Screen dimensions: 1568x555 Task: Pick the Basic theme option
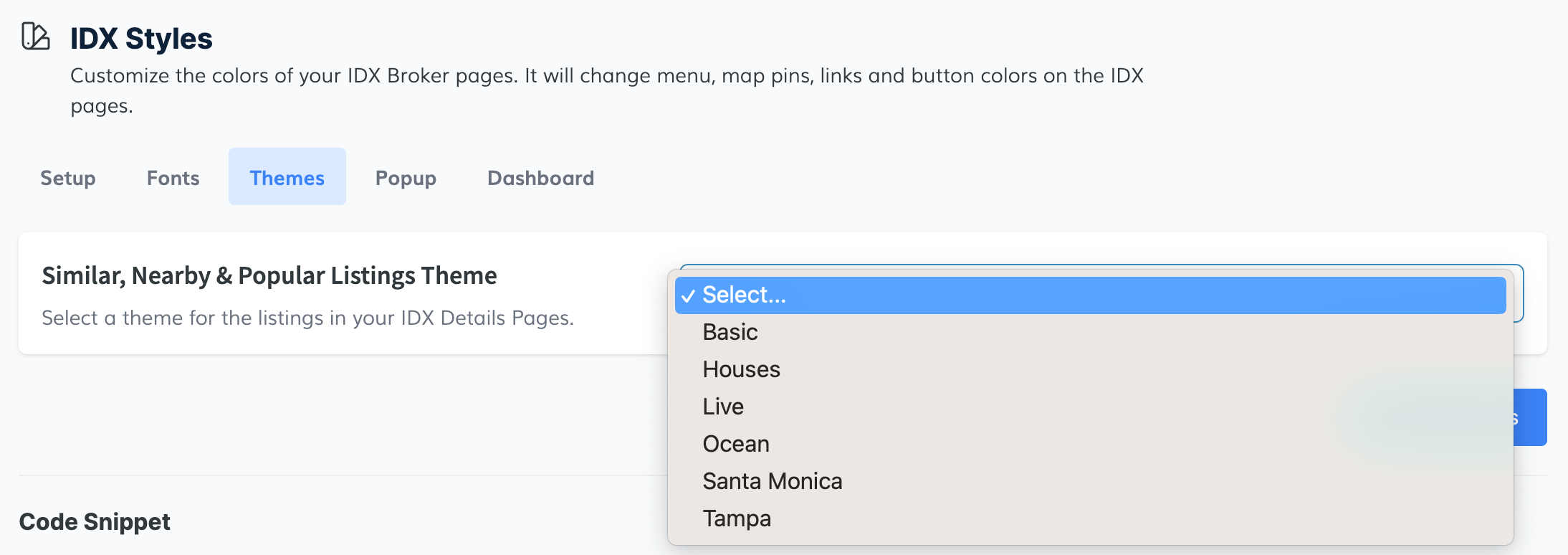[x=730, y=332]
